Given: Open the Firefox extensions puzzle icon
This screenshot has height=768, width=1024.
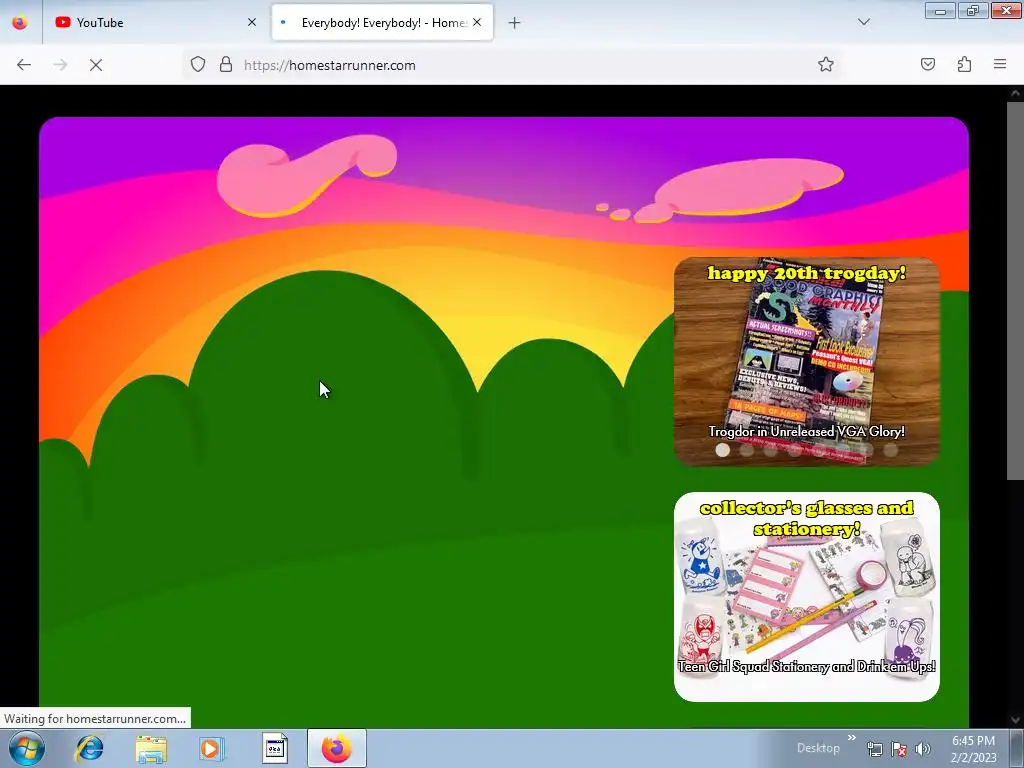Looking at the screenshot, I should click(x=964, y=64).
